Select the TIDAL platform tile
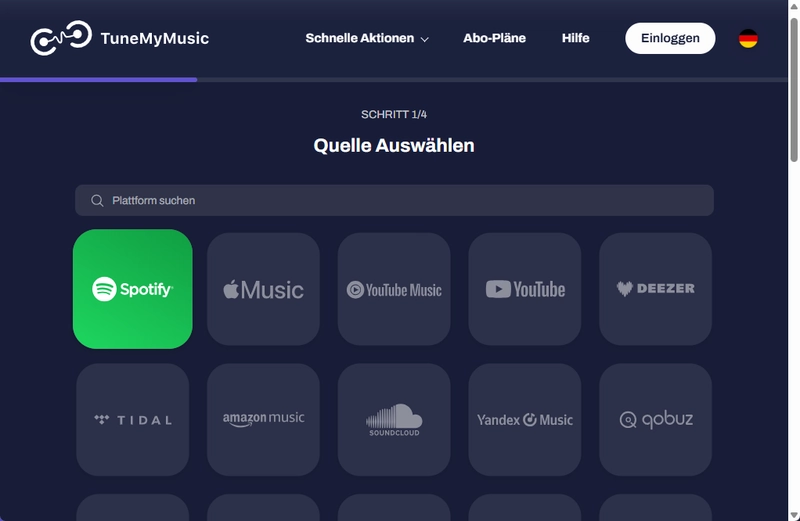The height and width of the screenshot is (521, 800). (x=133, y=419)
